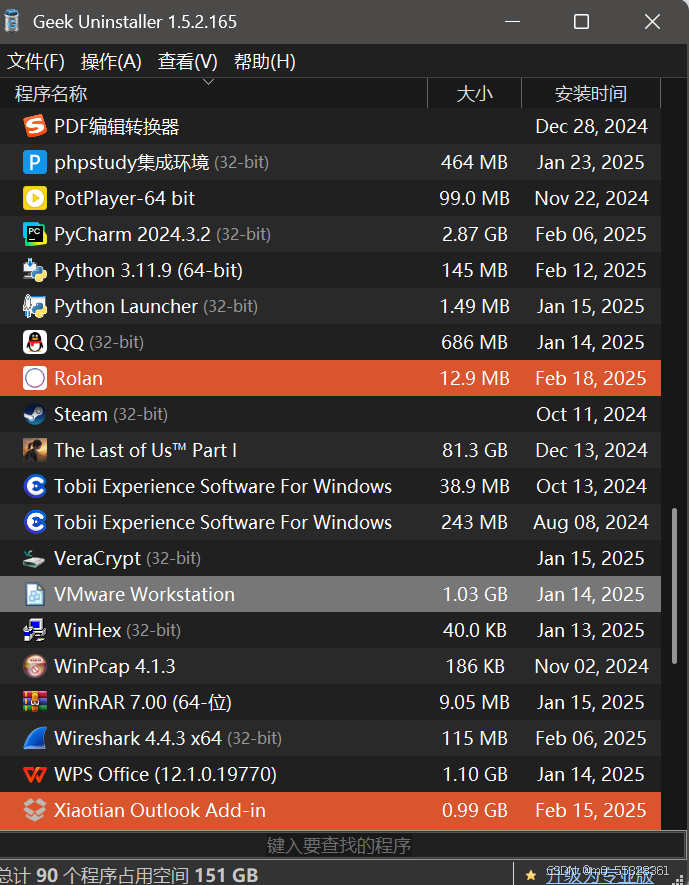Viewport: 689px width, 885px height.
Task: Click the Tobii icon in the 243 MB row
Action: coord(35,522)
